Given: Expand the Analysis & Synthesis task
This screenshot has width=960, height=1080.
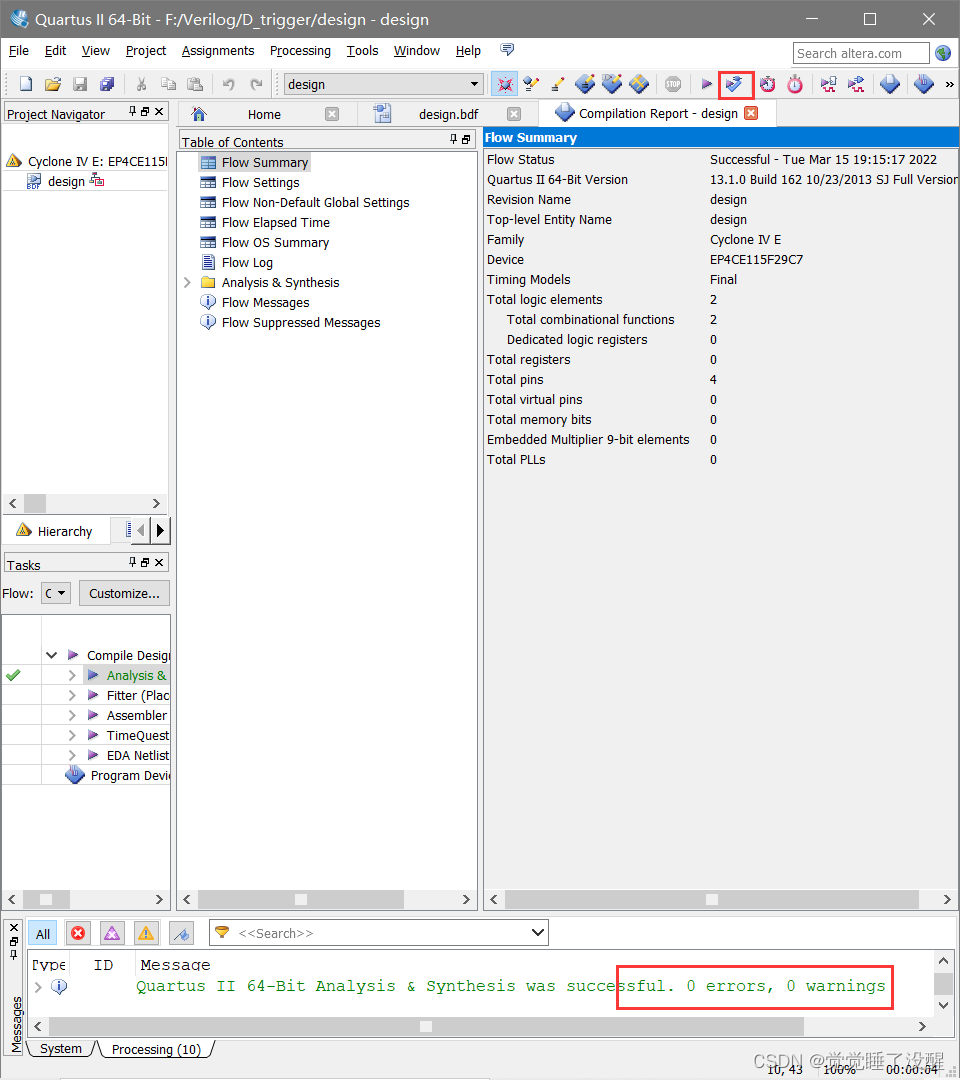Looking at the screenshot, I should coord(72,676).
